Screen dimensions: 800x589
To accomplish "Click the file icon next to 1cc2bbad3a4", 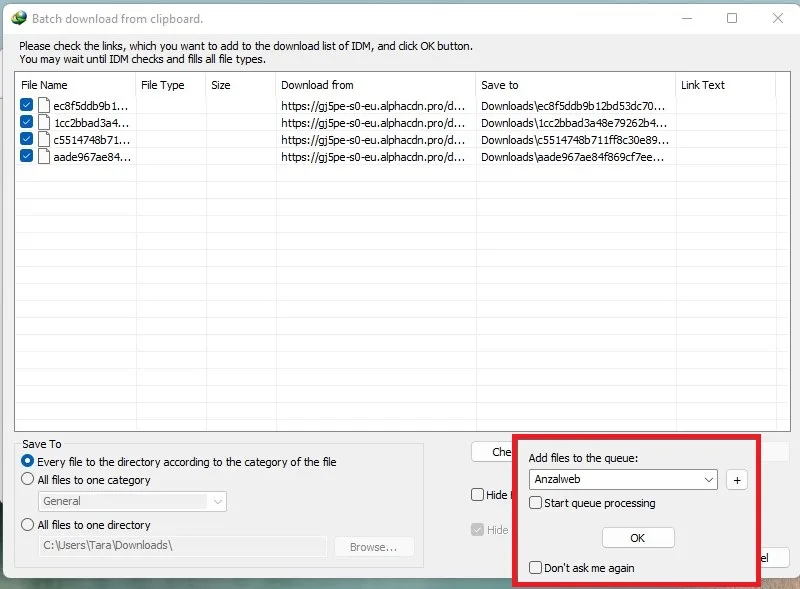I will point(44,122).
